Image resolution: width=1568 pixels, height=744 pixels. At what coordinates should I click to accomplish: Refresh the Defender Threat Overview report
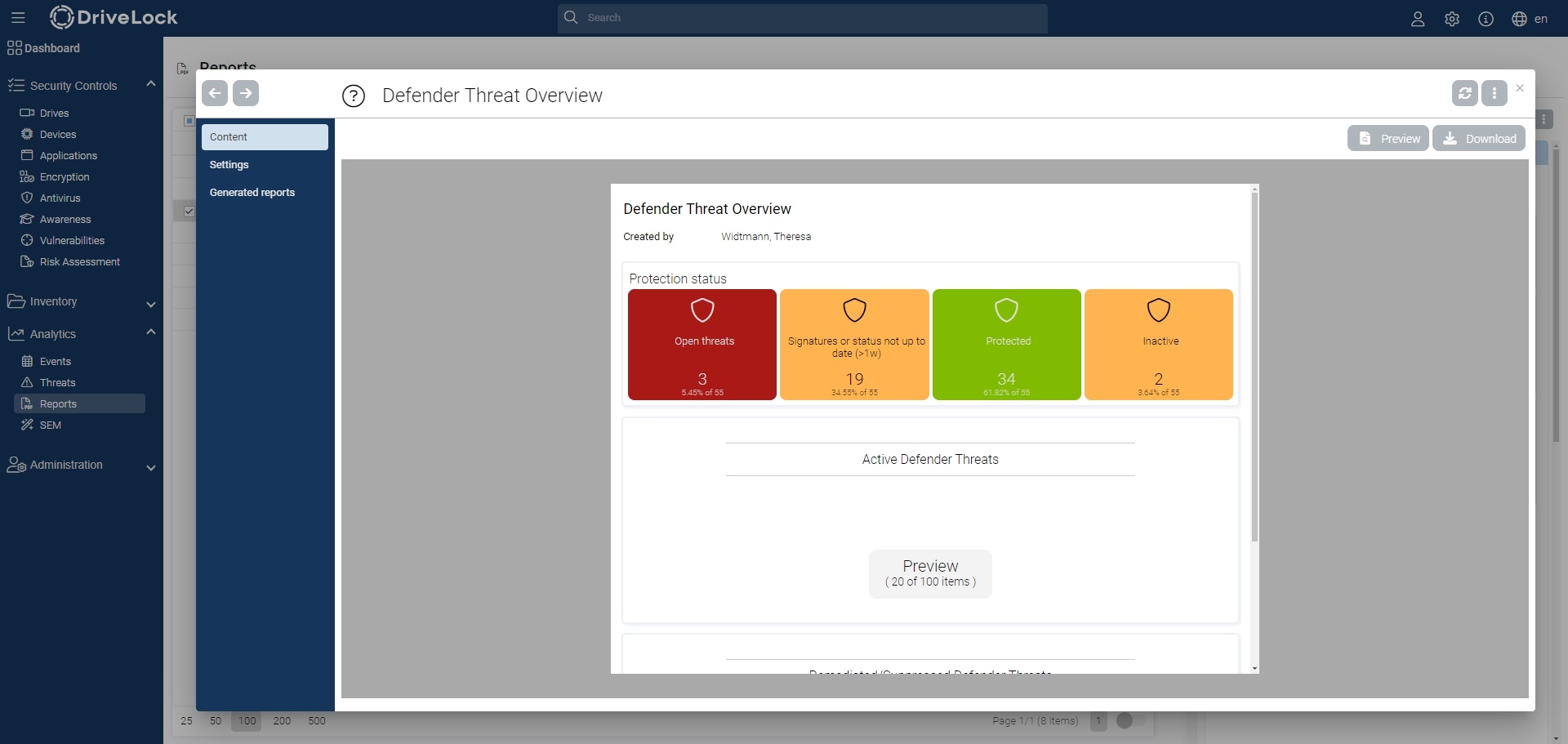[1465, 93]
